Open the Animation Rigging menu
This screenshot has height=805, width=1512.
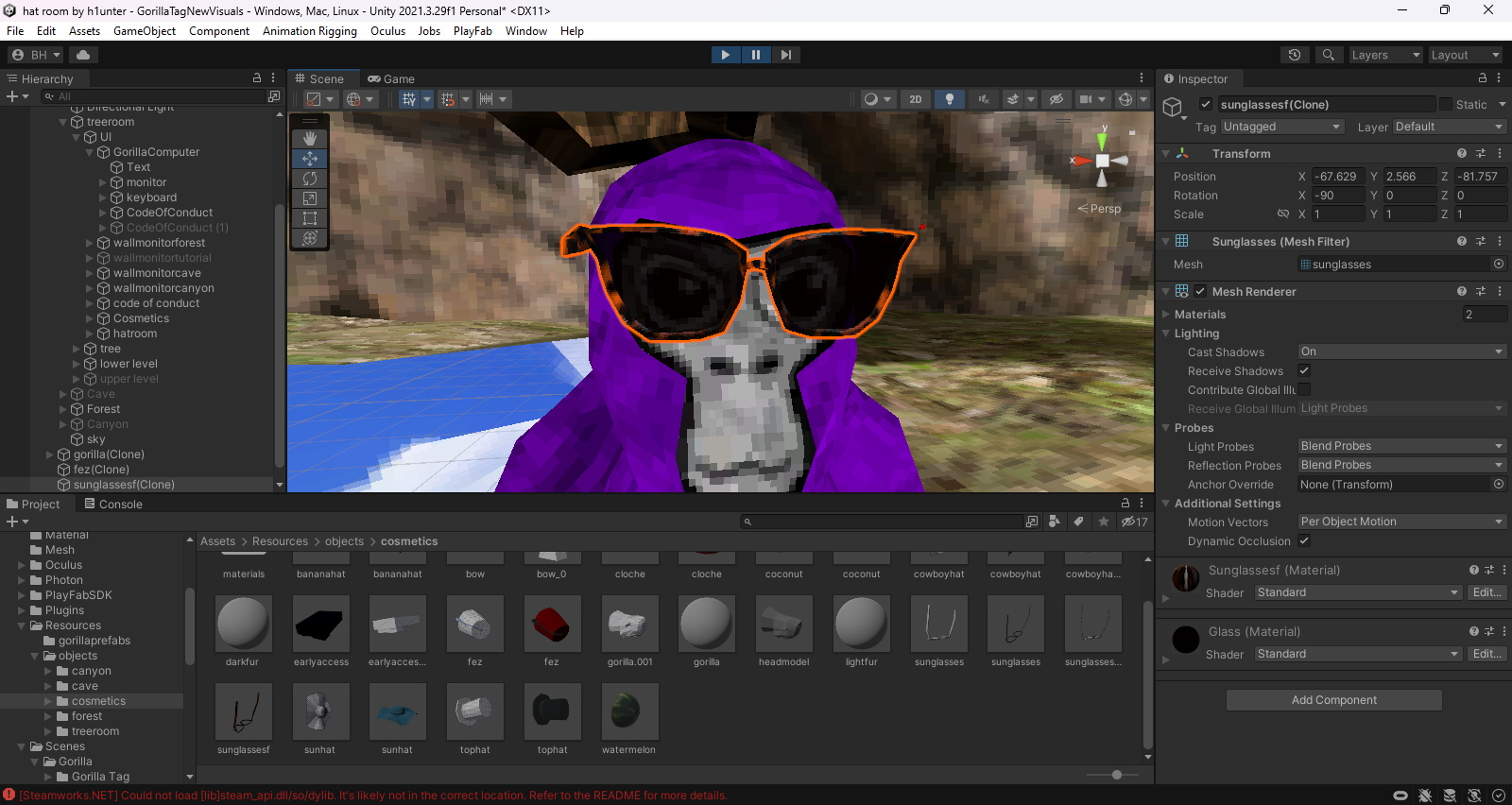pyautogui.click(x=310, y=31)
